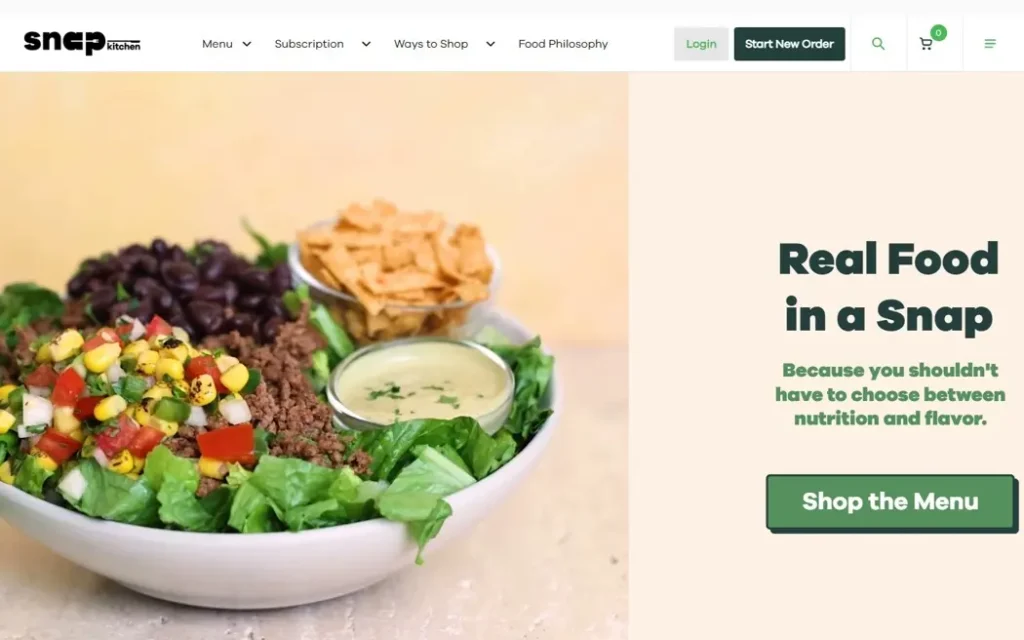Expand the Subscription dropdown chevron
Image resolution: width=1024 pixels, height=640 pixels.
(366, 44)
